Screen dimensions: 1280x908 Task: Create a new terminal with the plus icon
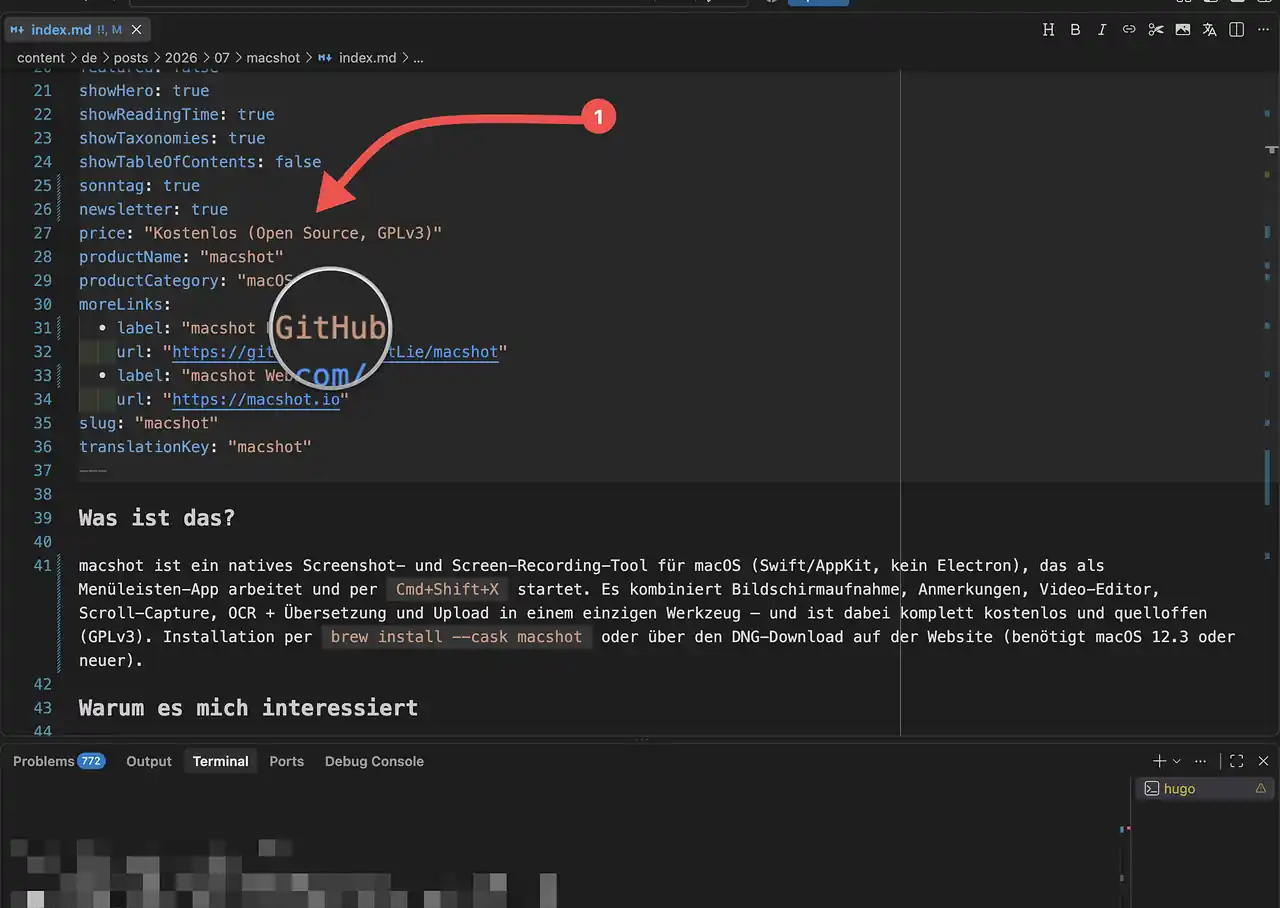tap(1159, 761)
